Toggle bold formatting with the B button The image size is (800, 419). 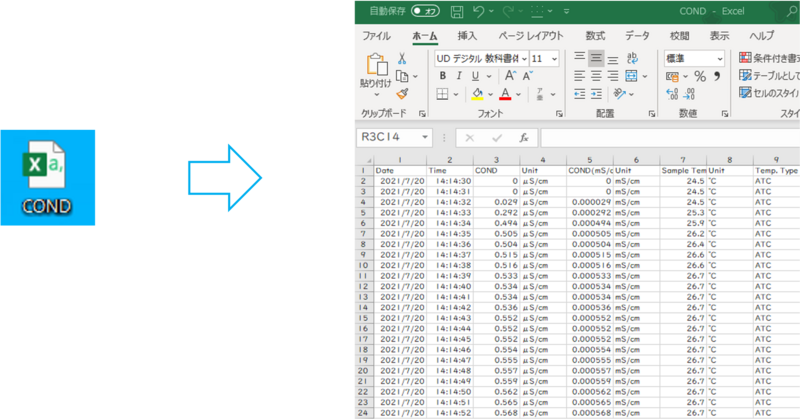[x=443, y=76]
